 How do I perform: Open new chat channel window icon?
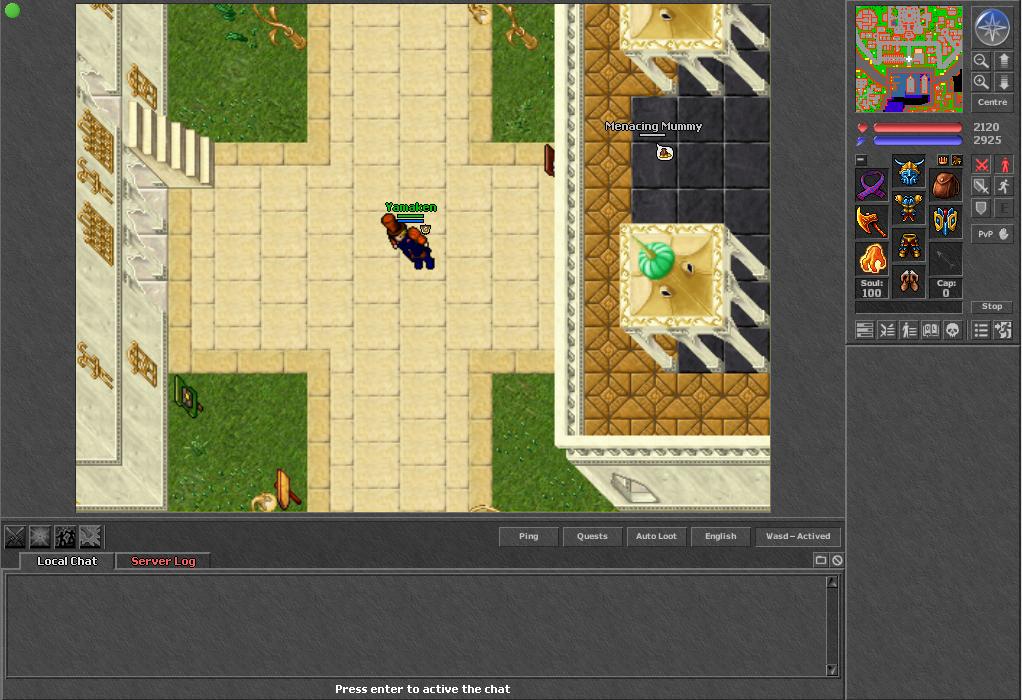[821, 560]
